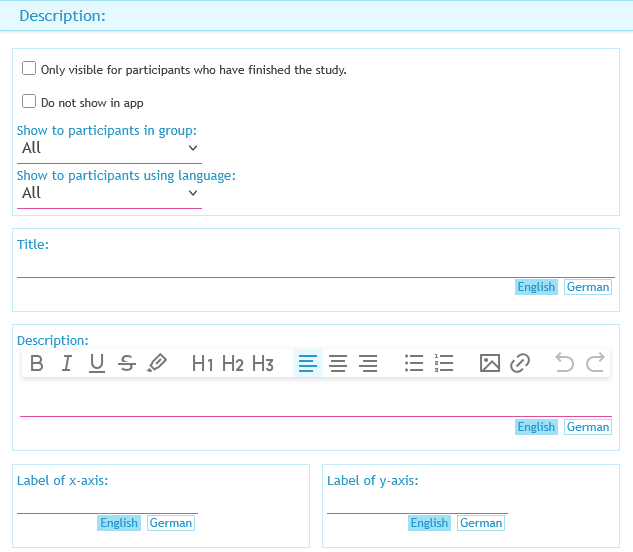Apply strikethrough text formatting
This screenshot has width=633, height=552.
point(127,364)
